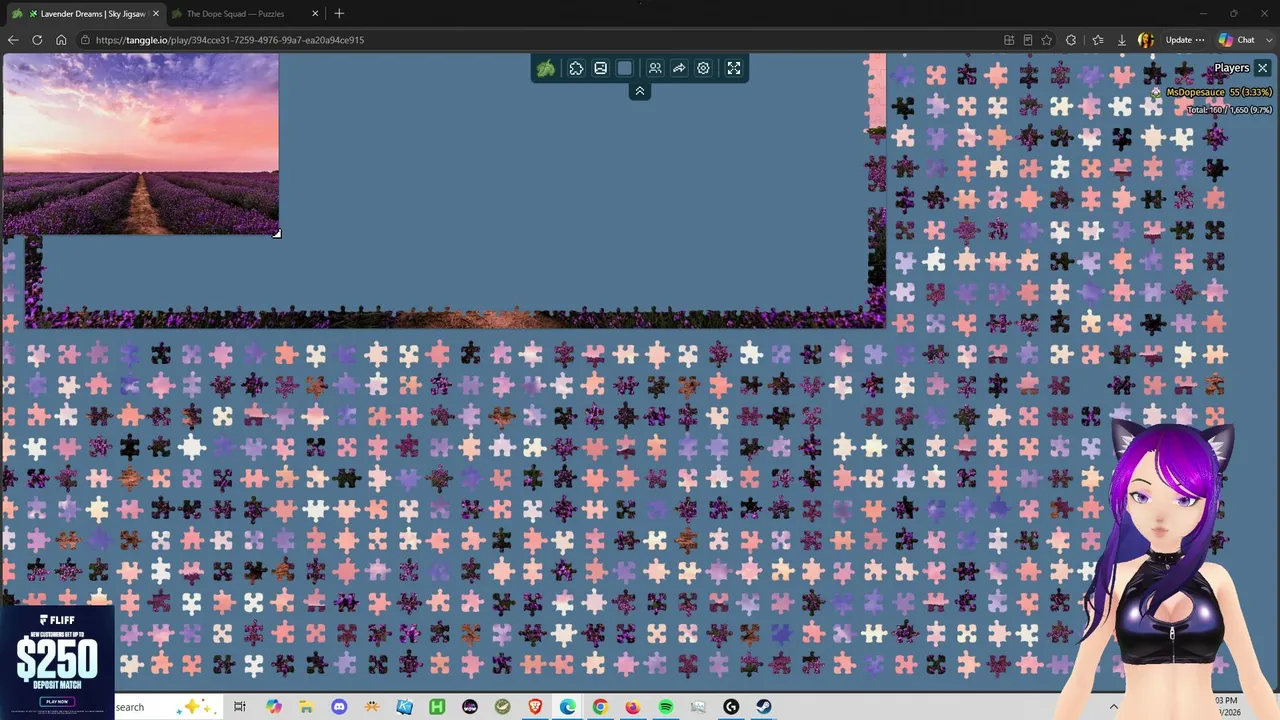Open the players list icon in the toolbar
The width and height of the screenshot is (1280, 720).
click(x=655, y=68)
